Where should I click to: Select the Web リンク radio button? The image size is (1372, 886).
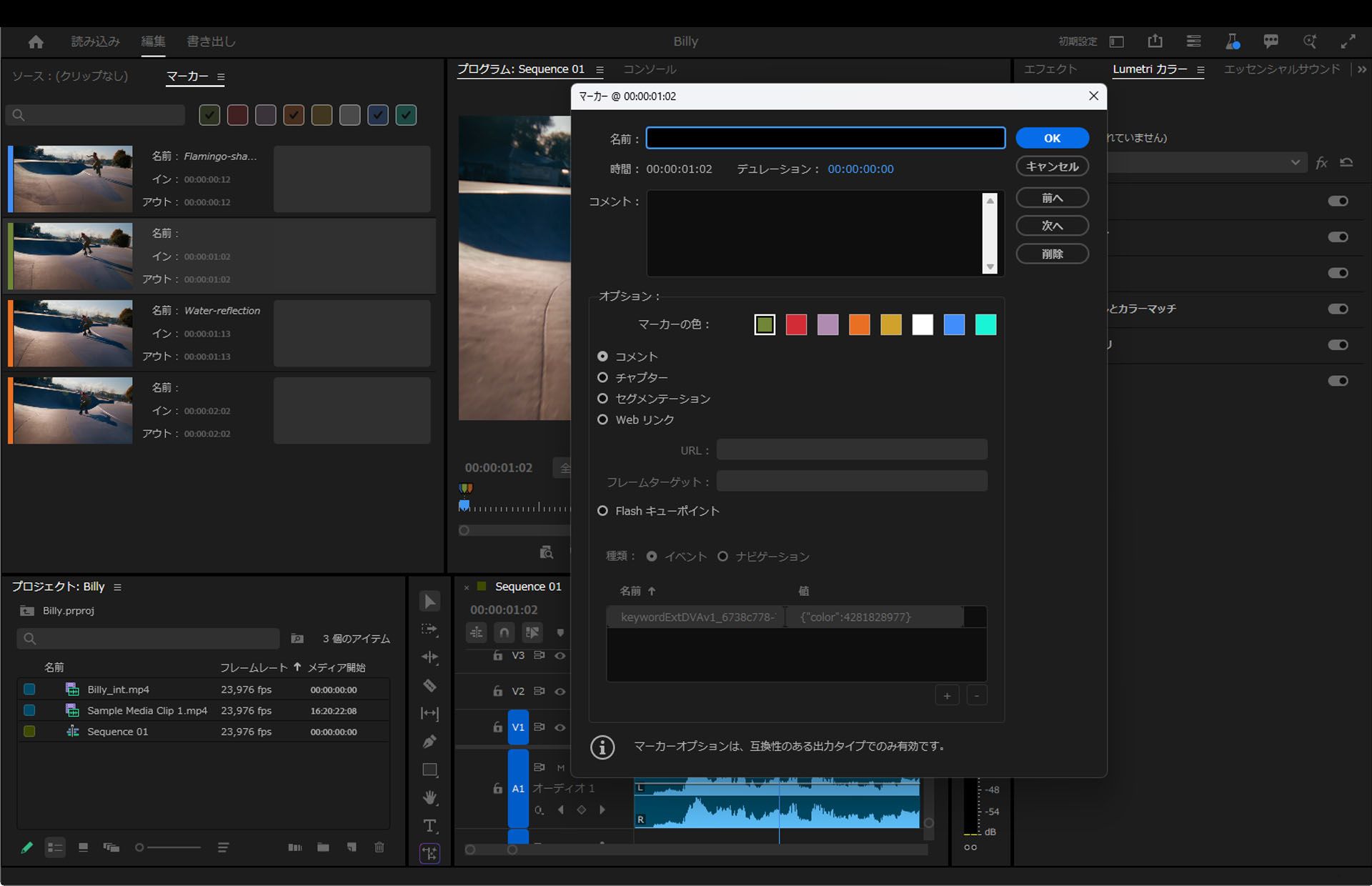(602, 419)
